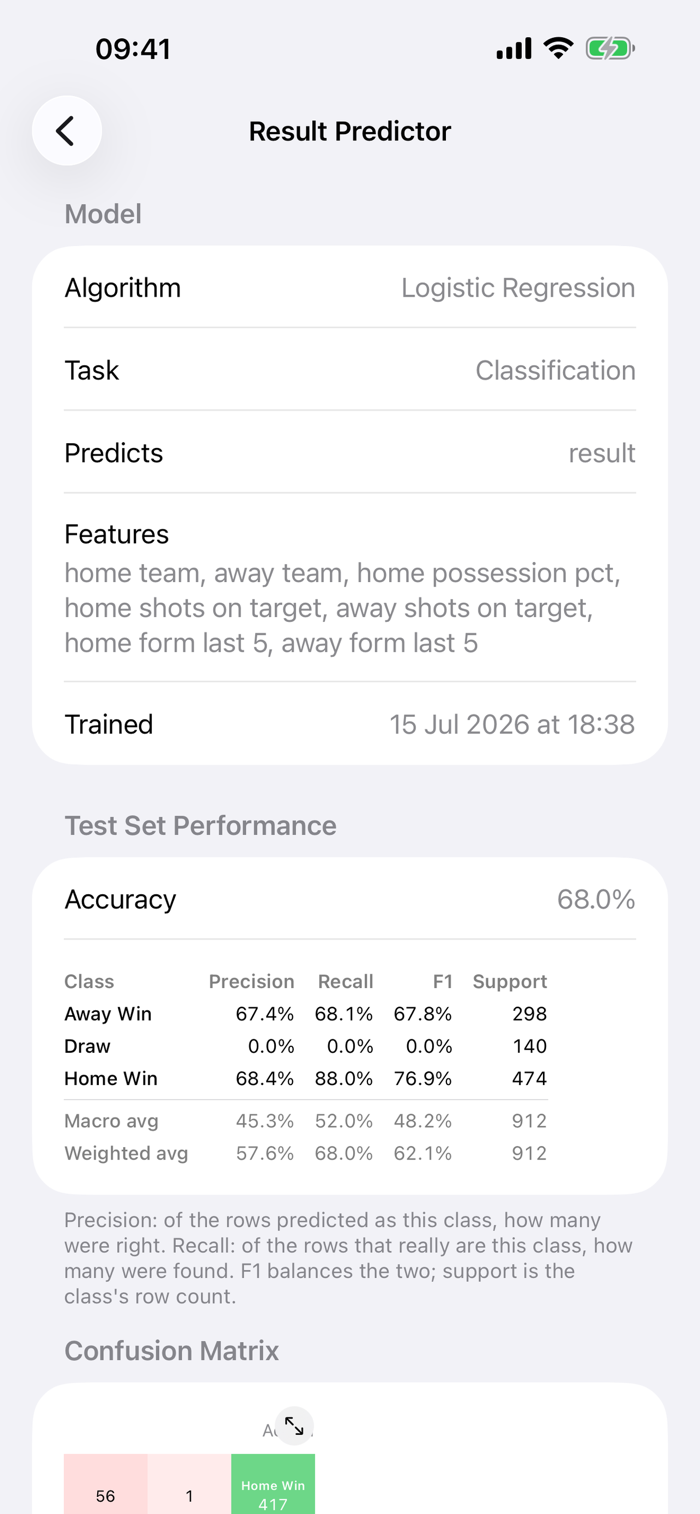Tap the Wi-Fi status icon

(x=558, y=48)
